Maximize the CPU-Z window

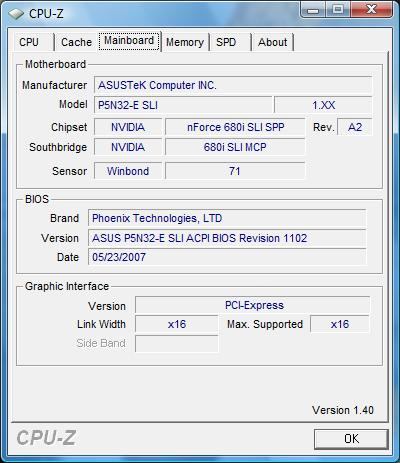tap(338, 10)
